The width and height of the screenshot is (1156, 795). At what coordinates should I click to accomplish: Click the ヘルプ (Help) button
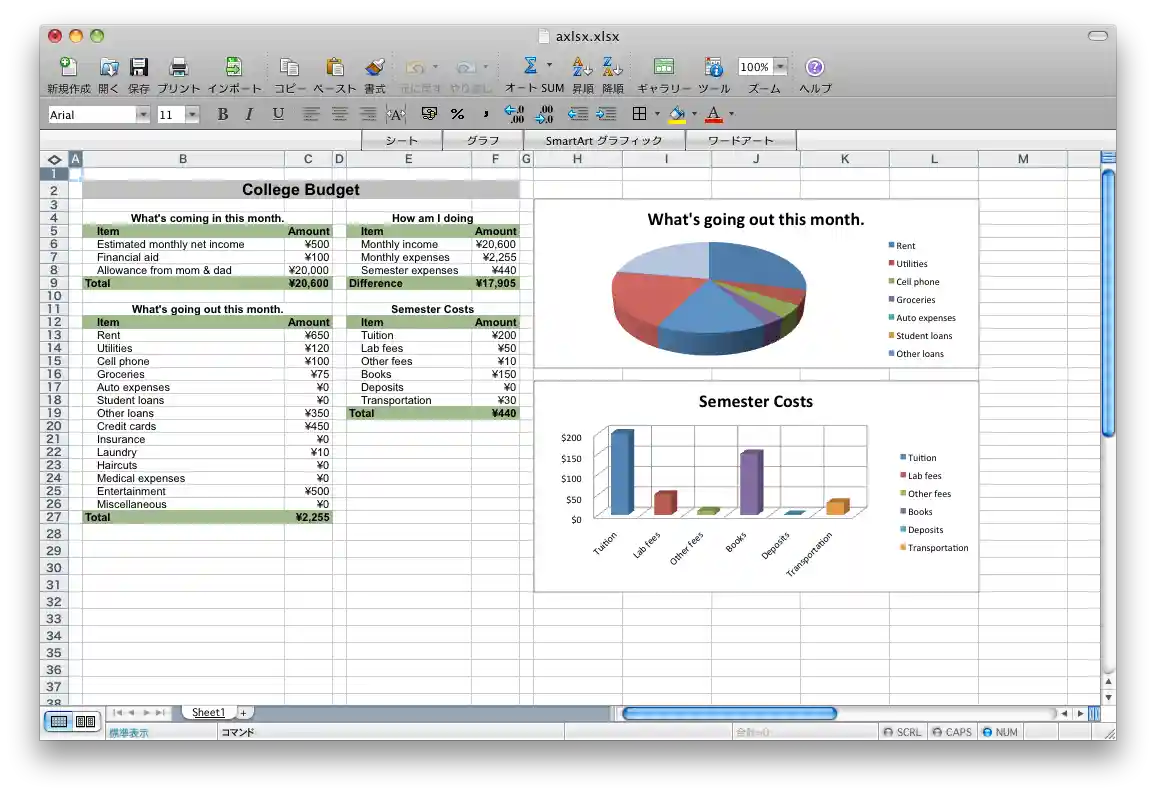pyautogui.click(x=813, y=67)
